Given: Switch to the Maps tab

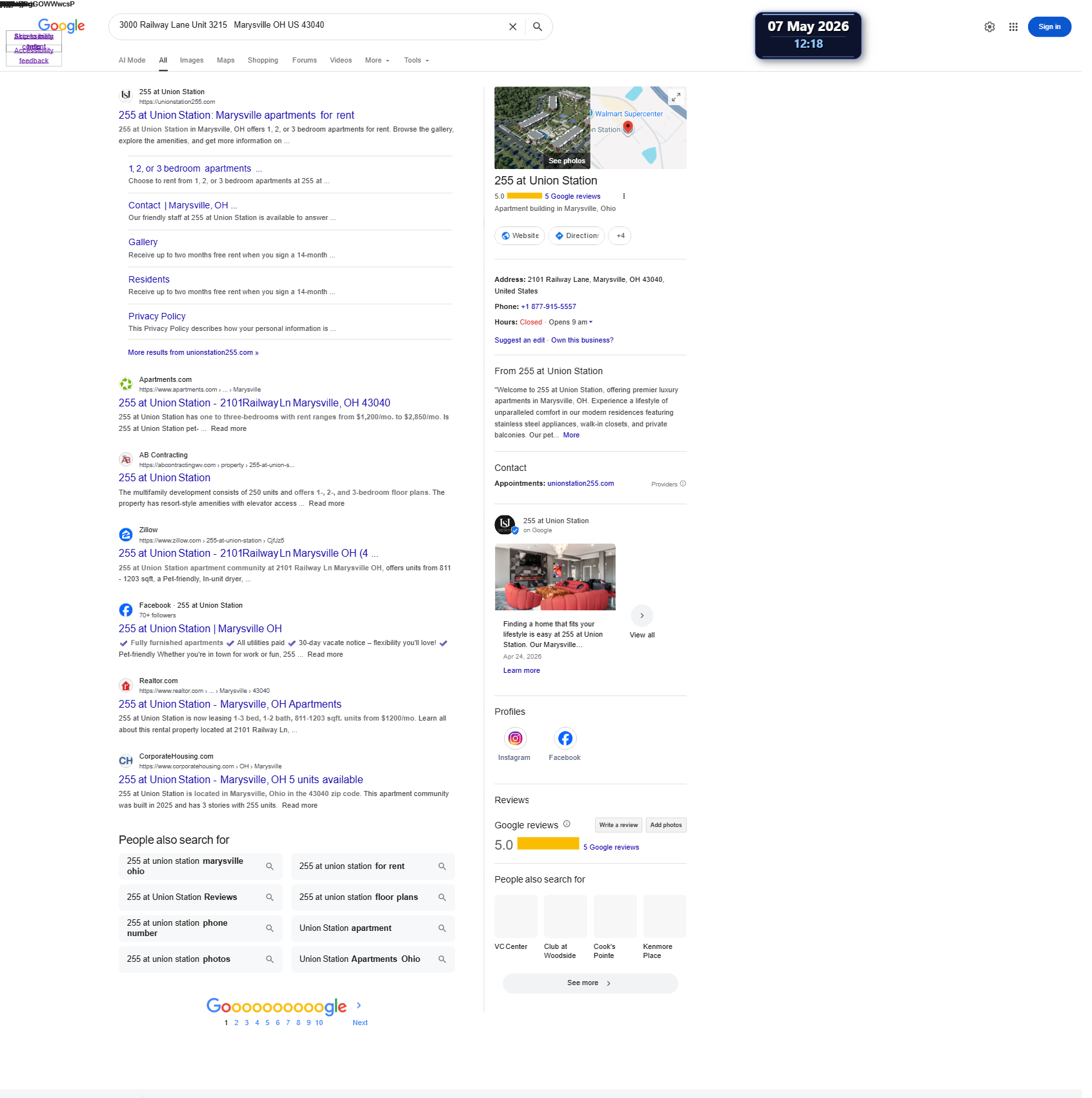Looking at the screenshot, I should pyautogui.click(x=226, y=61).
